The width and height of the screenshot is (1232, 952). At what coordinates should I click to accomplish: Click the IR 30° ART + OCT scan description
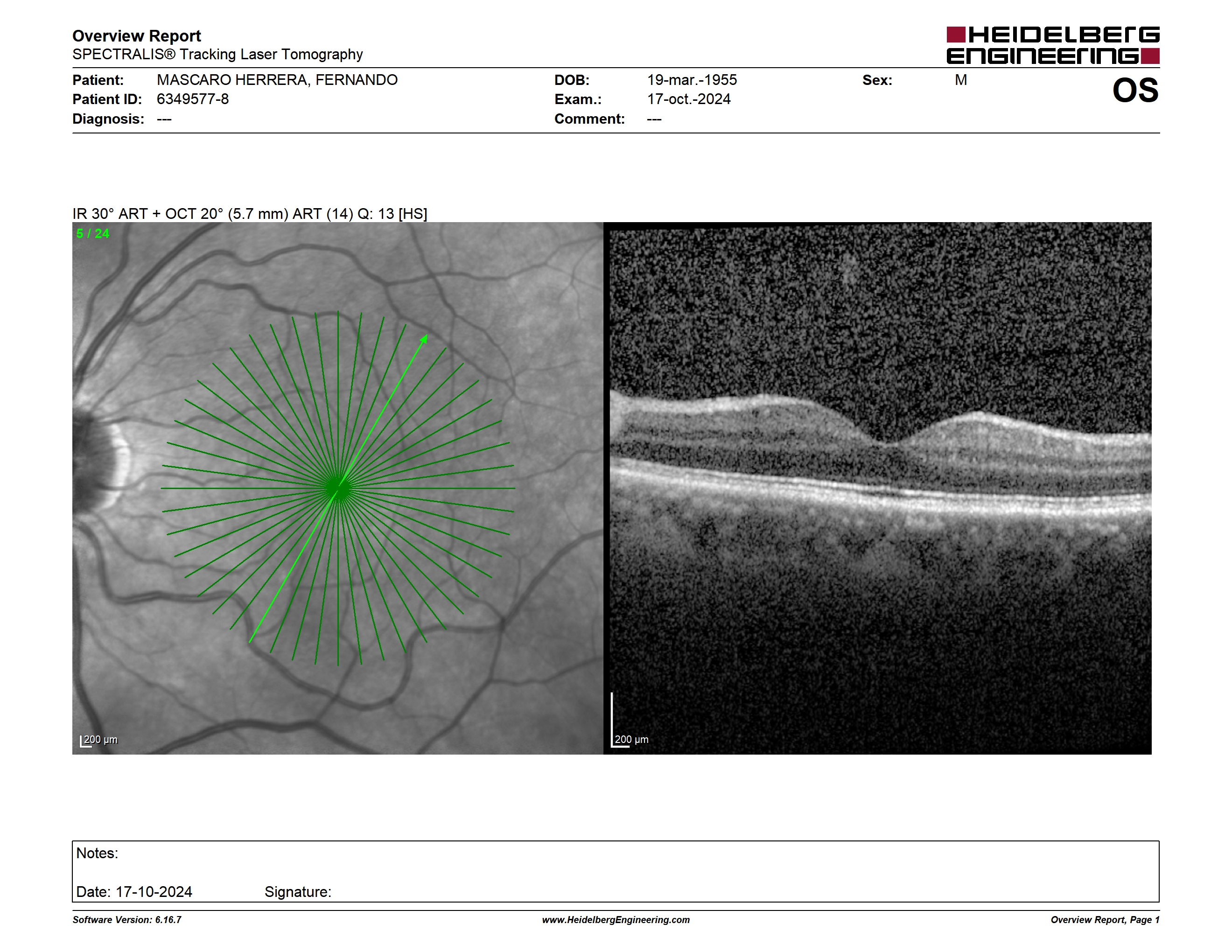pyautogui.click(x=250, y=214)
